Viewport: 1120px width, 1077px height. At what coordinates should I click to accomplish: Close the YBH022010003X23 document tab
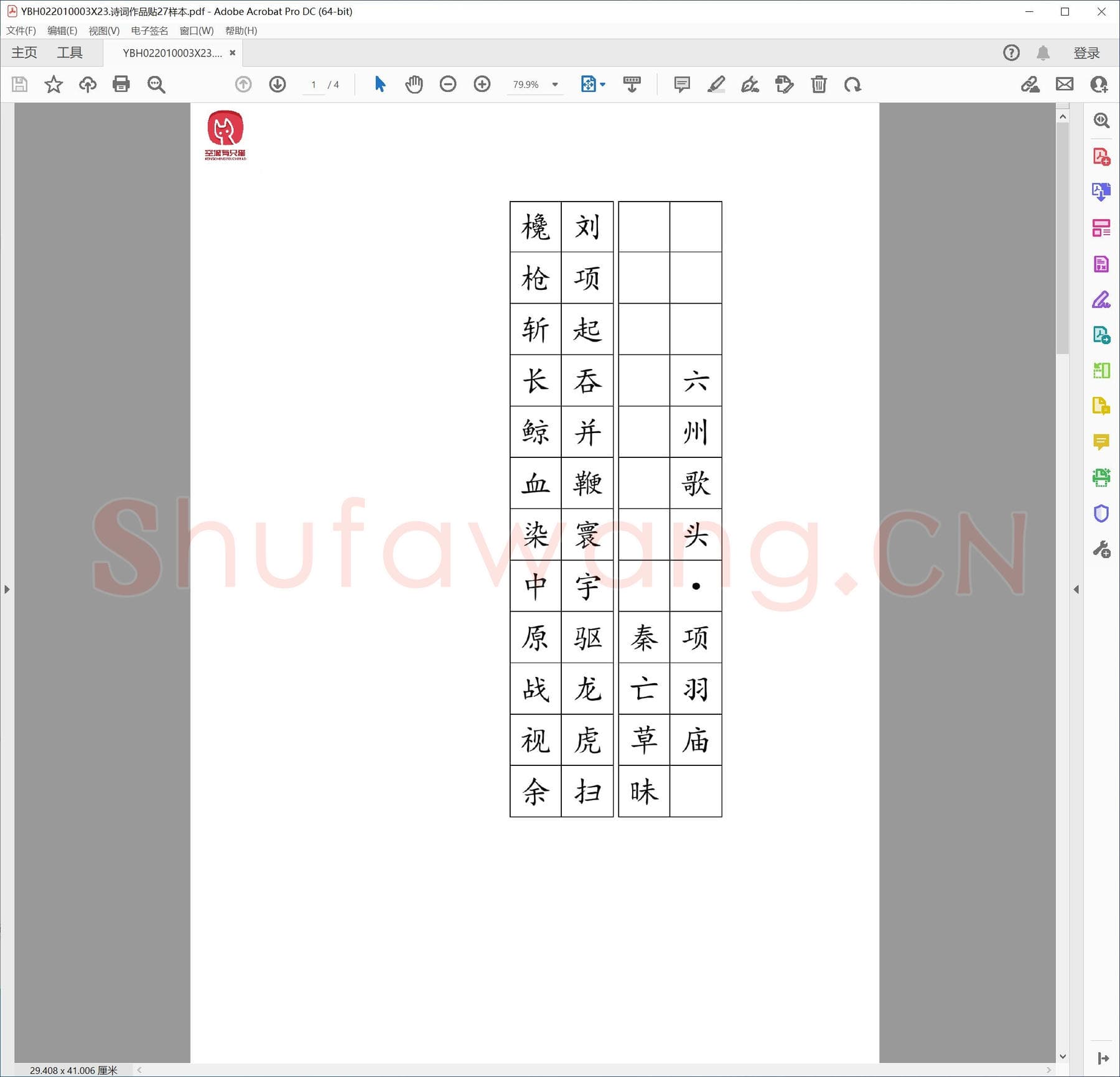click(233, 53)
